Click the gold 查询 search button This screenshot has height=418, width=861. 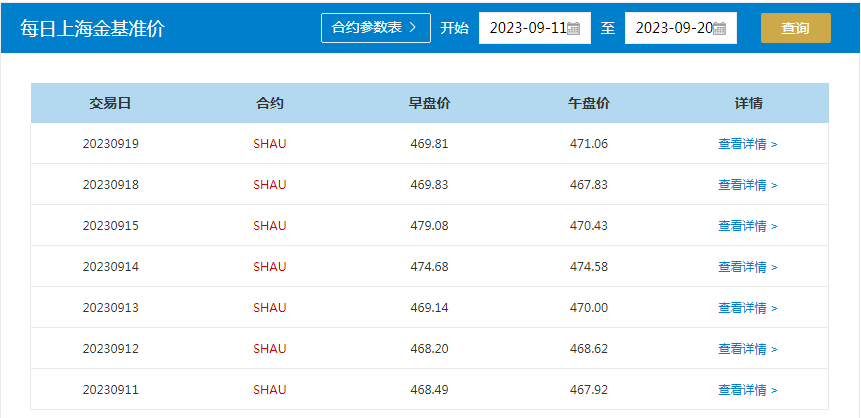coord(795,28)
